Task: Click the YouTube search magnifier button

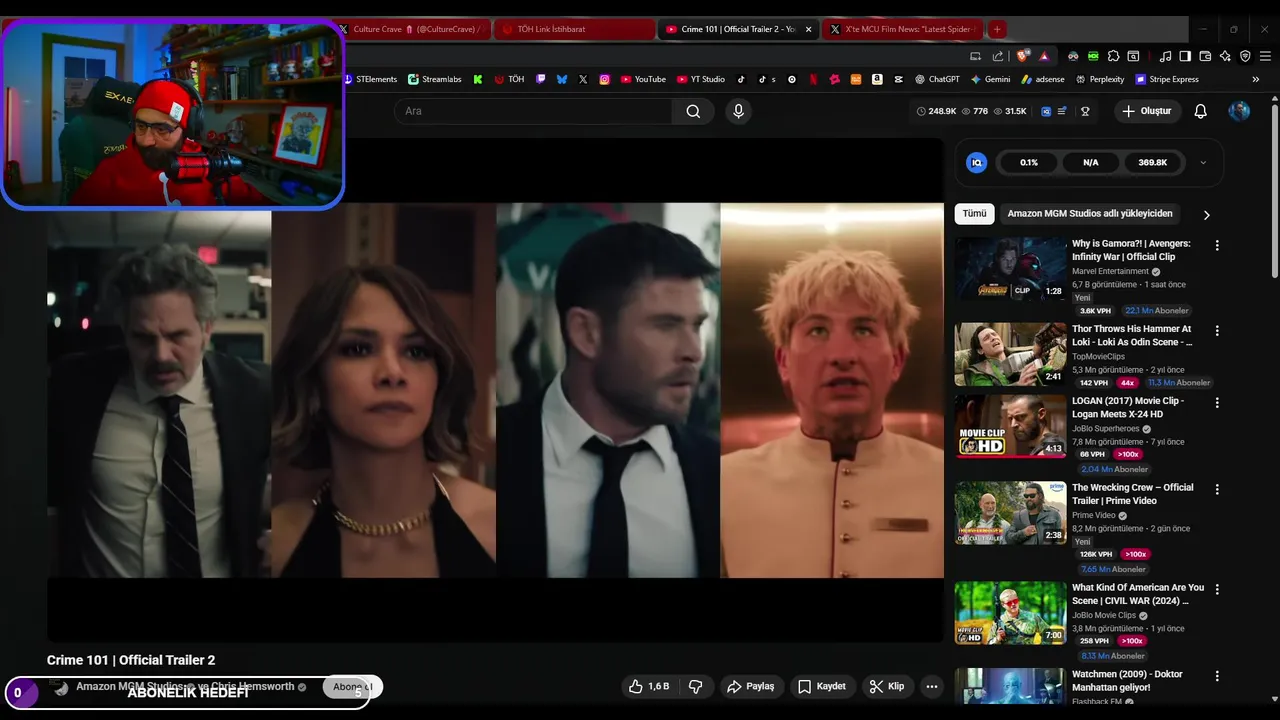Action: 693,111
